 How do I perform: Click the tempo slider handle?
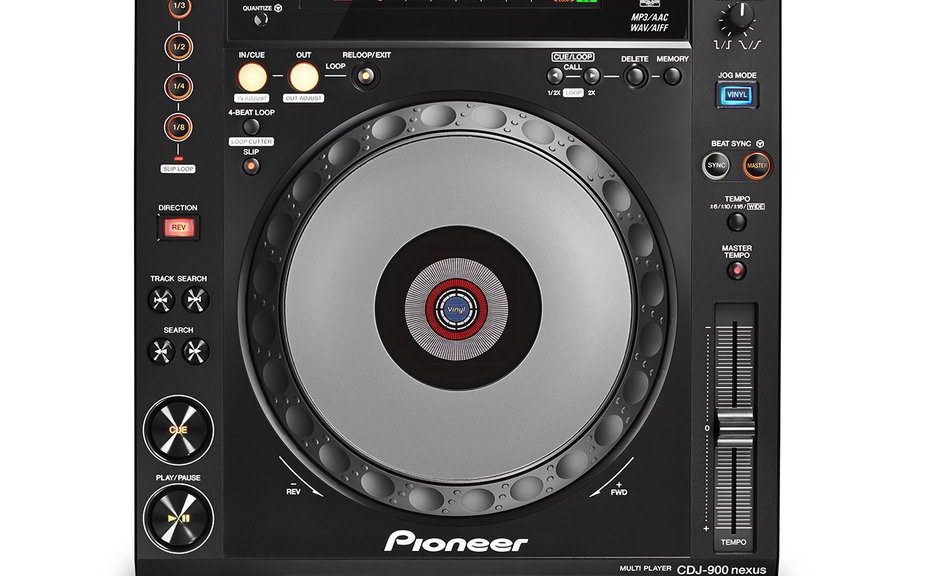(x=734, y=425)
